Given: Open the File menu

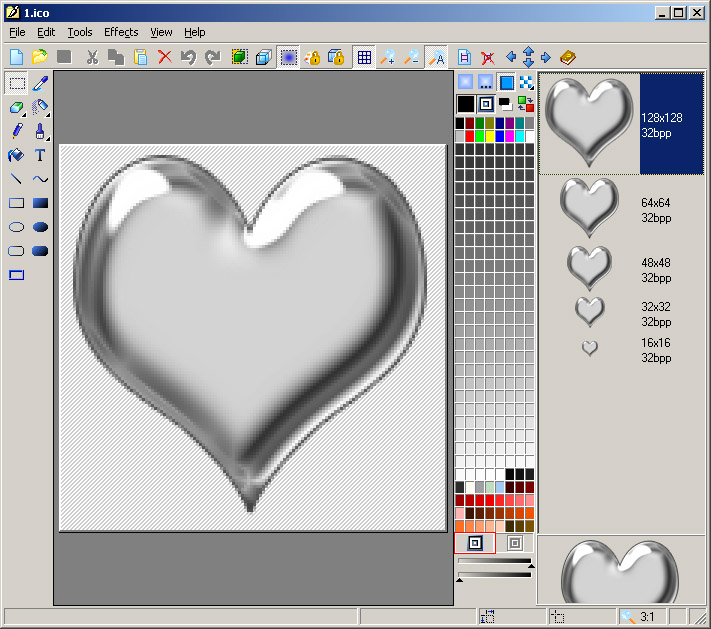Looking at the screenshot, I should pos(17,32).
